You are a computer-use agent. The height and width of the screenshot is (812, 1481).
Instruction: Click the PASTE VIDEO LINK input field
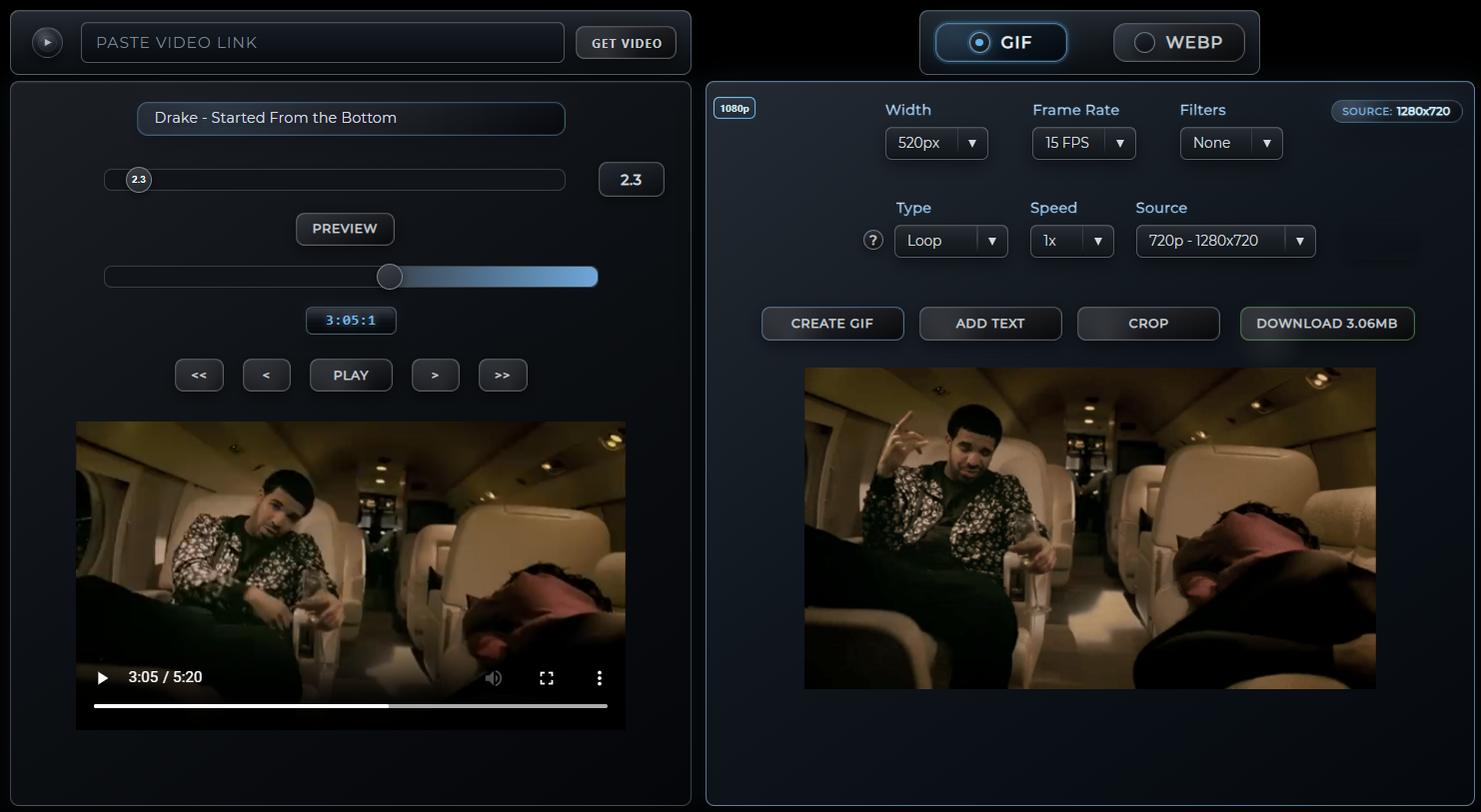(323, 43)
